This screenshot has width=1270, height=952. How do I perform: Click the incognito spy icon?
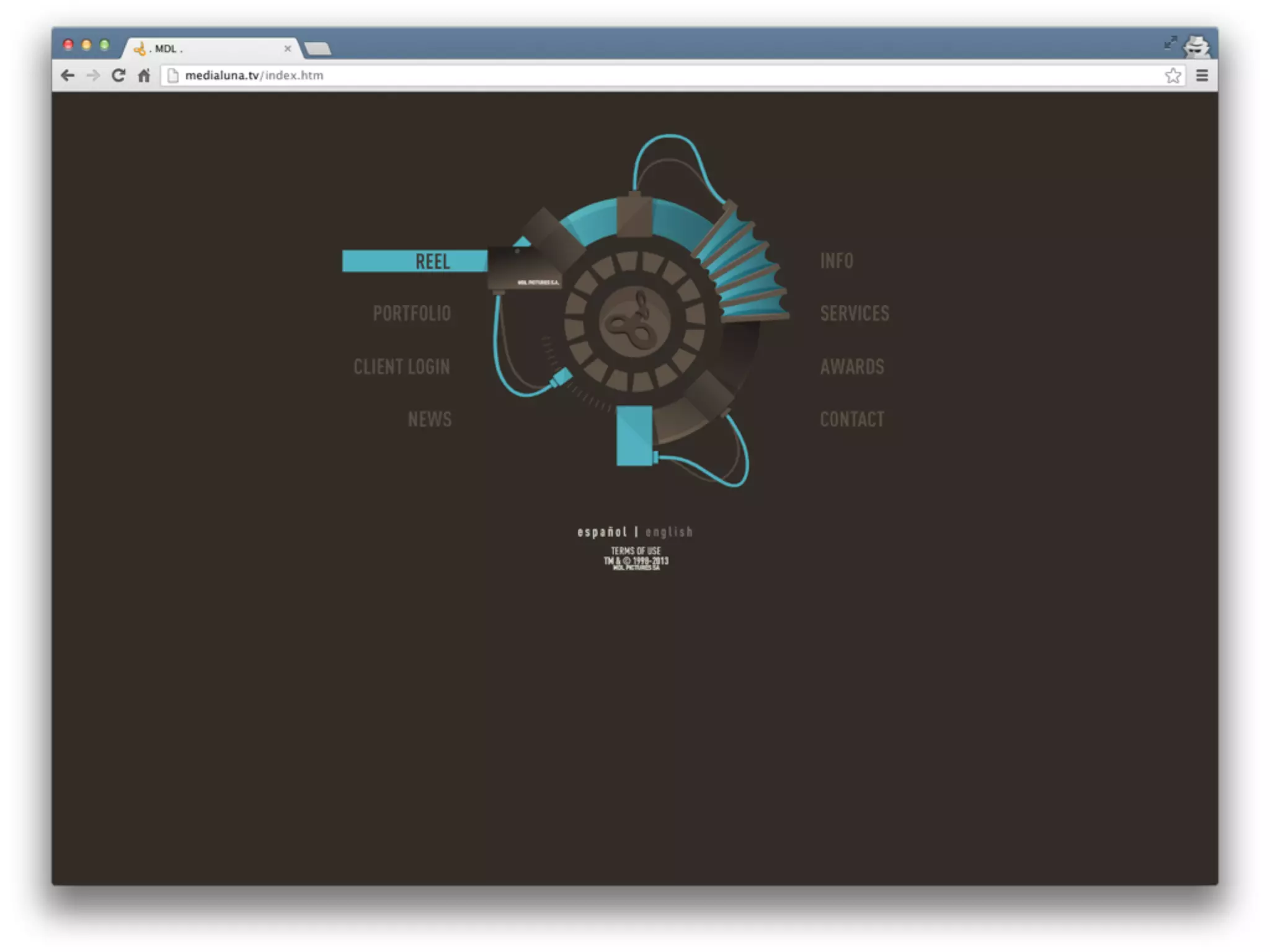click(x=1197, y=46)
